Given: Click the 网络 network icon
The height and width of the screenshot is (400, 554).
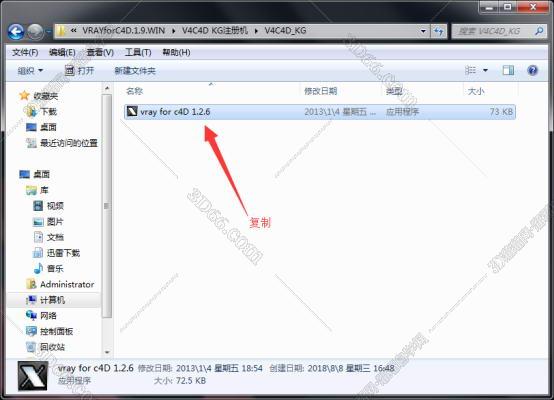Looking at the screenshot, I should pos(31,315).
